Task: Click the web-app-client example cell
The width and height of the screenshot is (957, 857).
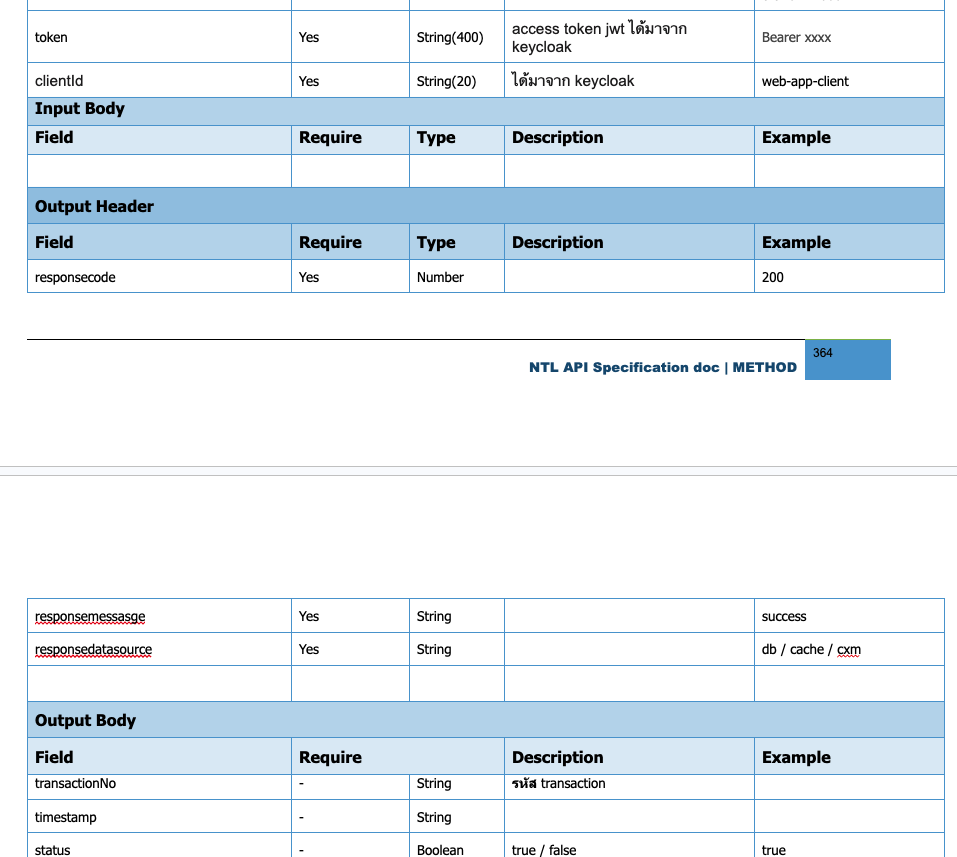Action: 805,81
